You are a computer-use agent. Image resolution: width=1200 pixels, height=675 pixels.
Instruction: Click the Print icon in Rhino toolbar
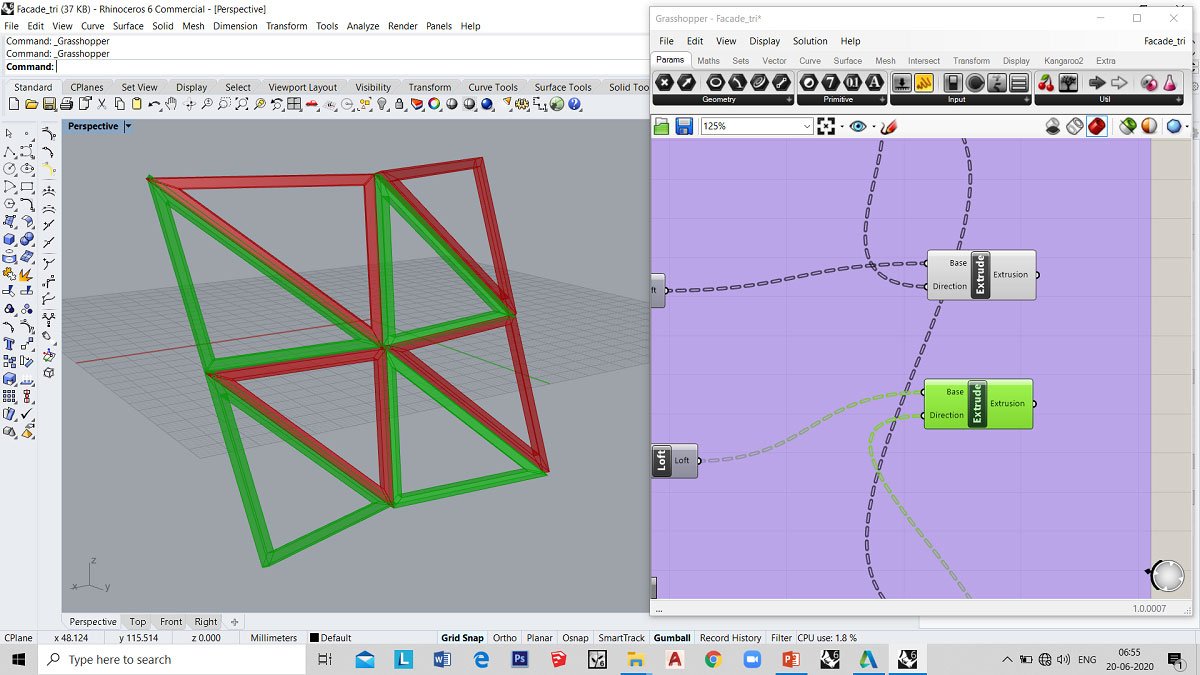66,104
